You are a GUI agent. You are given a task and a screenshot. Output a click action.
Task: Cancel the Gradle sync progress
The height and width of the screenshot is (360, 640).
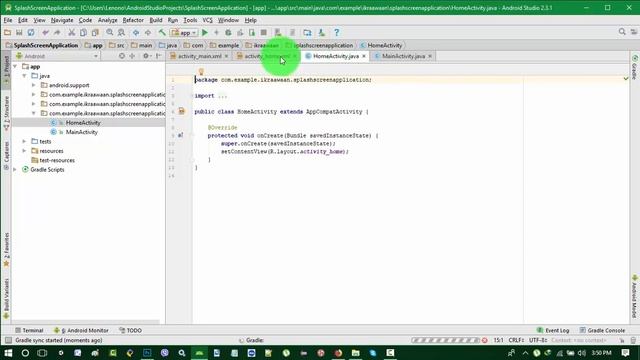point(484,340)
